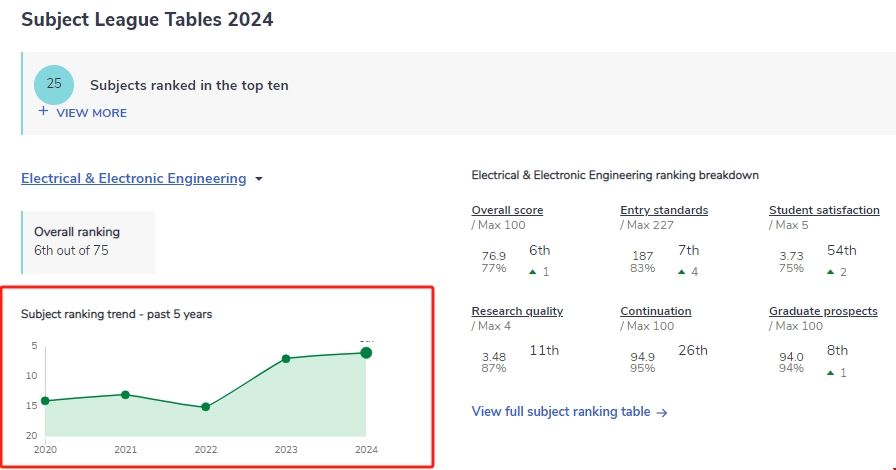Click the 2020 data point on chart

[45, 401]
